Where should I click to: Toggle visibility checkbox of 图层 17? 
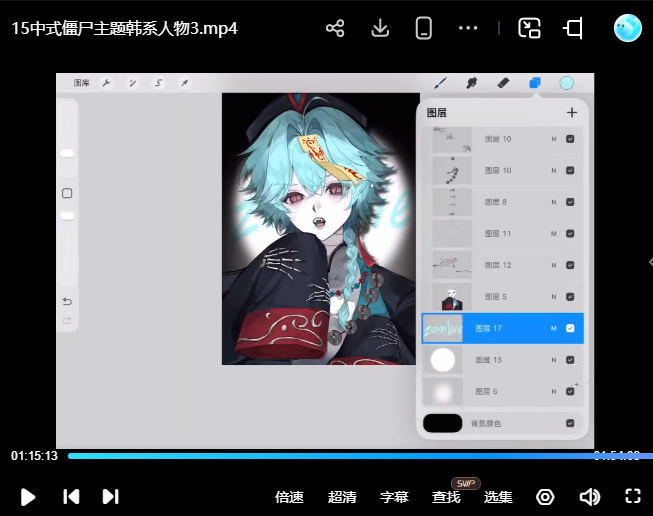pos(570,328)
